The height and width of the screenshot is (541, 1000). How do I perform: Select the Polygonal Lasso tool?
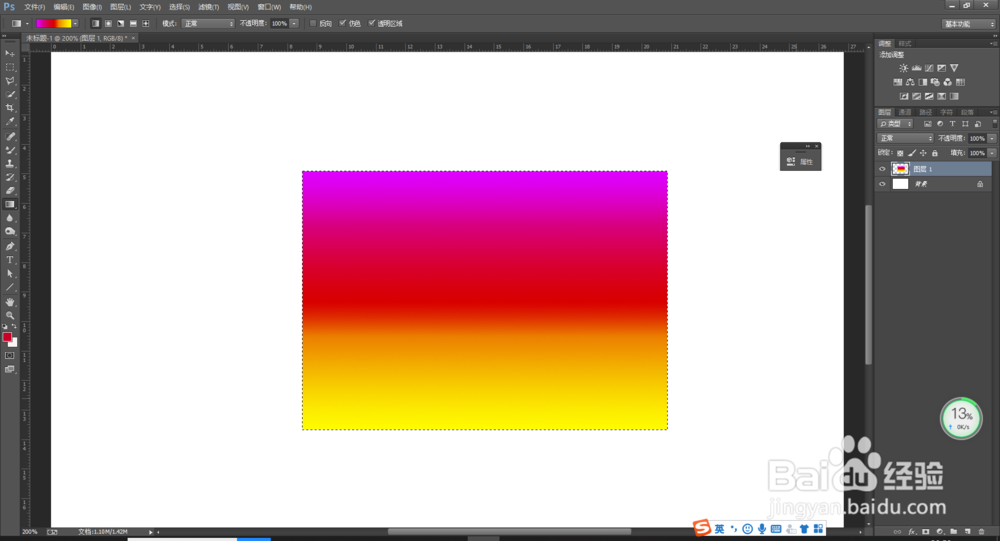point(10,80)
